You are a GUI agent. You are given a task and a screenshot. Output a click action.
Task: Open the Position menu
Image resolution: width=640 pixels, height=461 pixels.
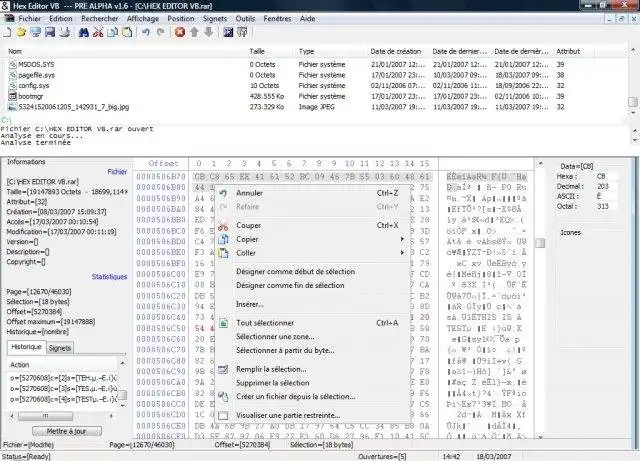click(x=181, y=18)
